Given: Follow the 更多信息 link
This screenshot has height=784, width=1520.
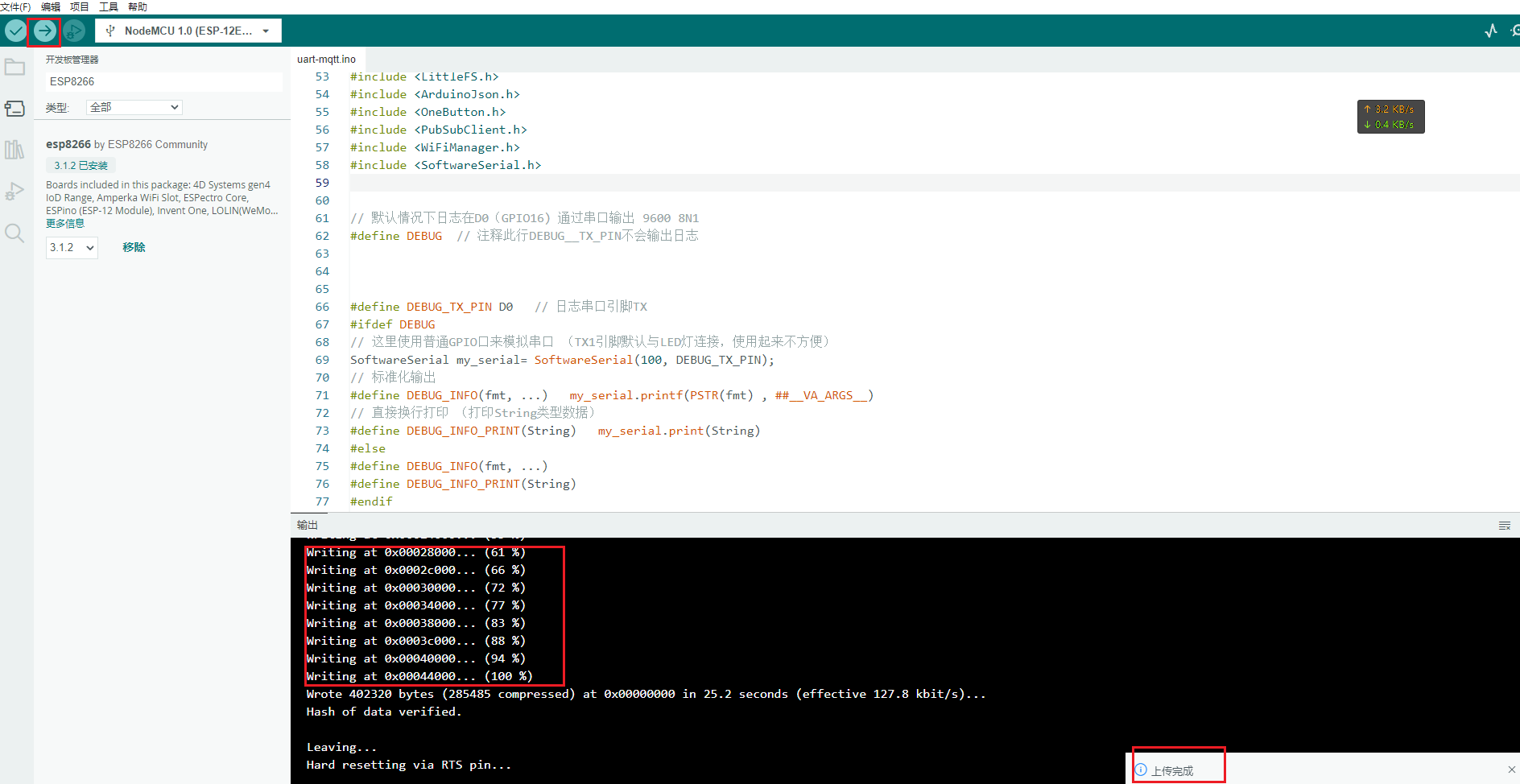Looking at the screenshot, I should [65, 224].
